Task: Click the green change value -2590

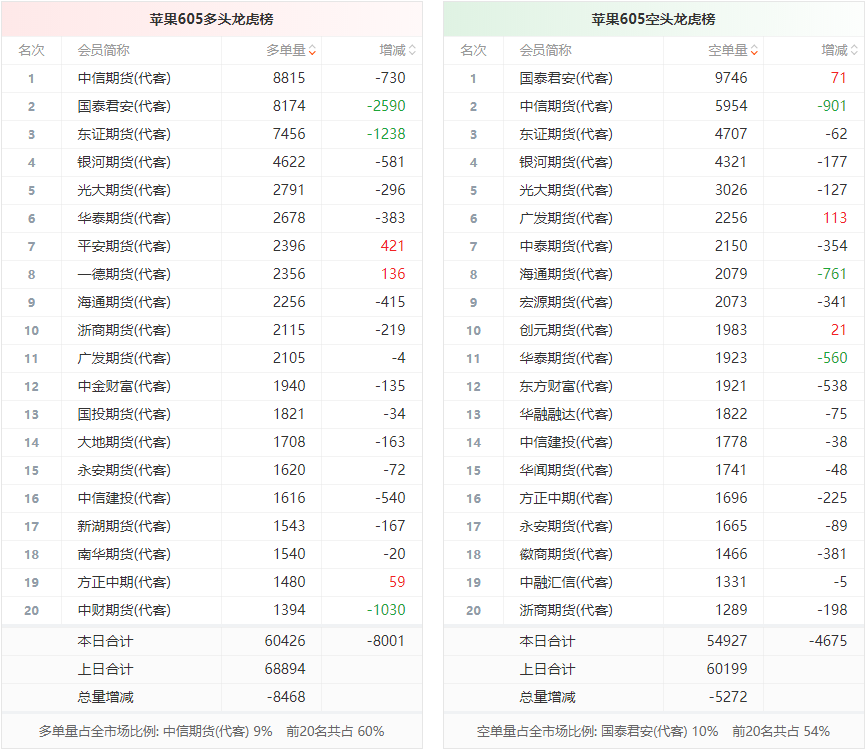Action: point(386,106)
